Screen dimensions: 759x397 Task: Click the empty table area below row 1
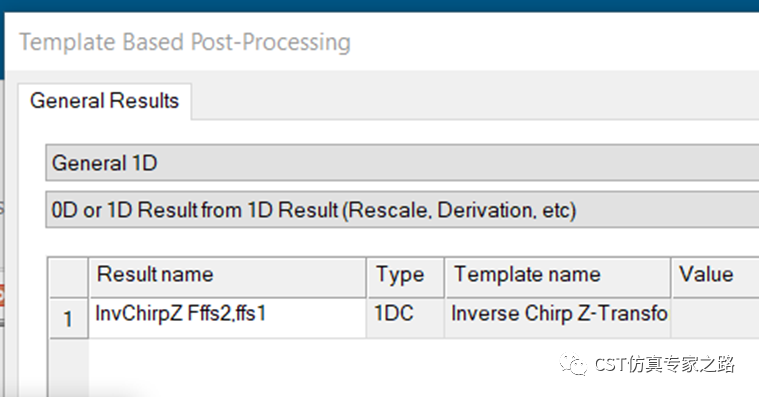[x=319, y=368]
